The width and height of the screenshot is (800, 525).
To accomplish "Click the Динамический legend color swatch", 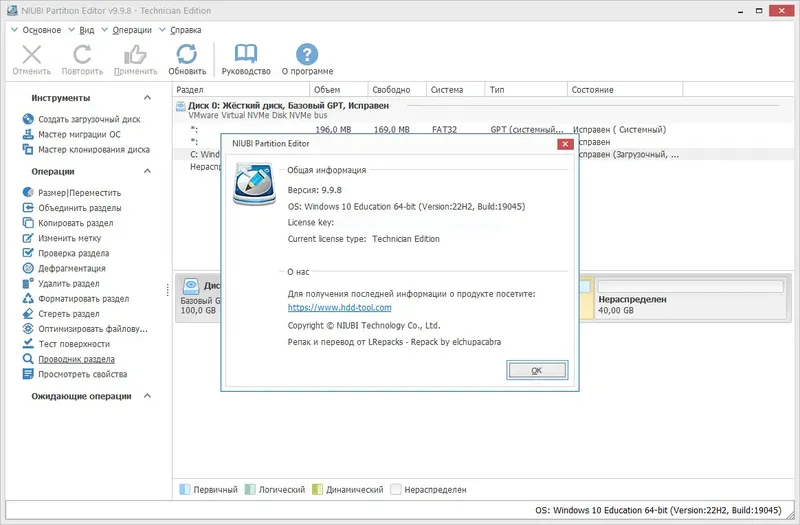I will [x=317, y=490].
